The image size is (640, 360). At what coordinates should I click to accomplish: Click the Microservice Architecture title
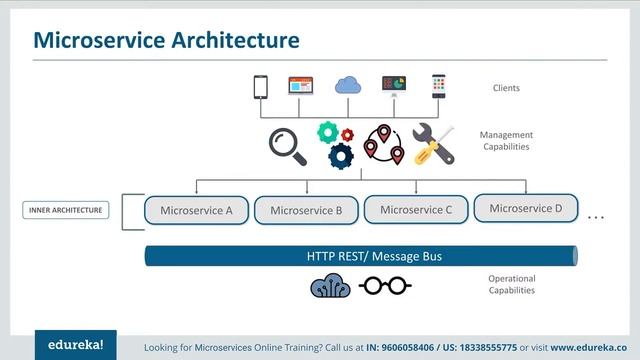click(x=167, y=40)
